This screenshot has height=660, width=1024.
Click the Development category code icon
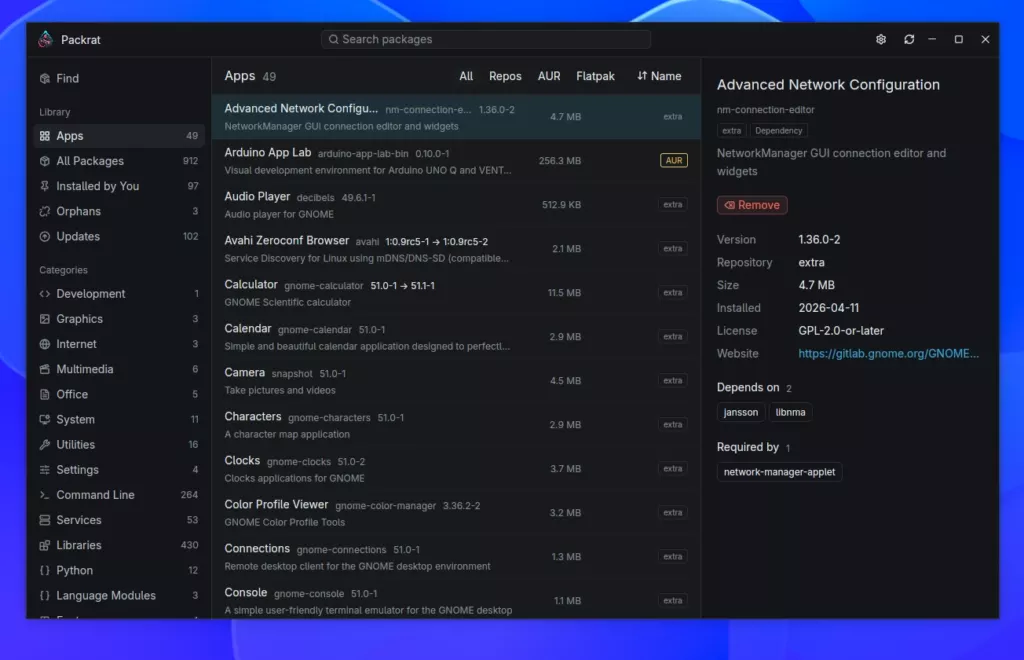pyautogui.click(x=44, y=294)
